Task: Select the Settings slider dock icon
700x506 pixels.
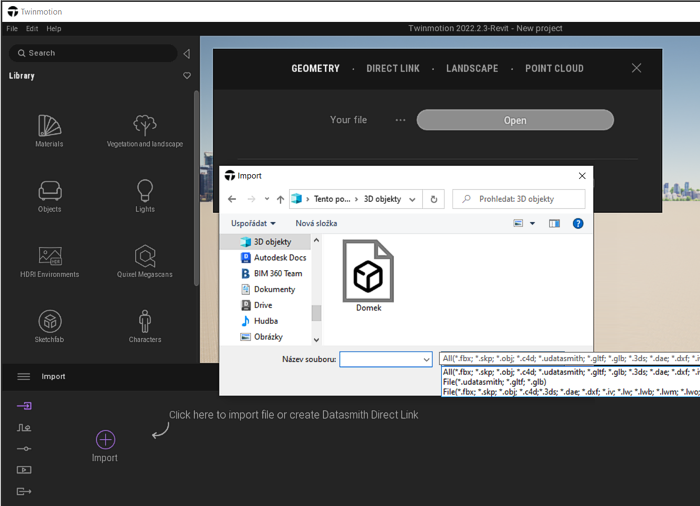Action: tap(24, 448)
